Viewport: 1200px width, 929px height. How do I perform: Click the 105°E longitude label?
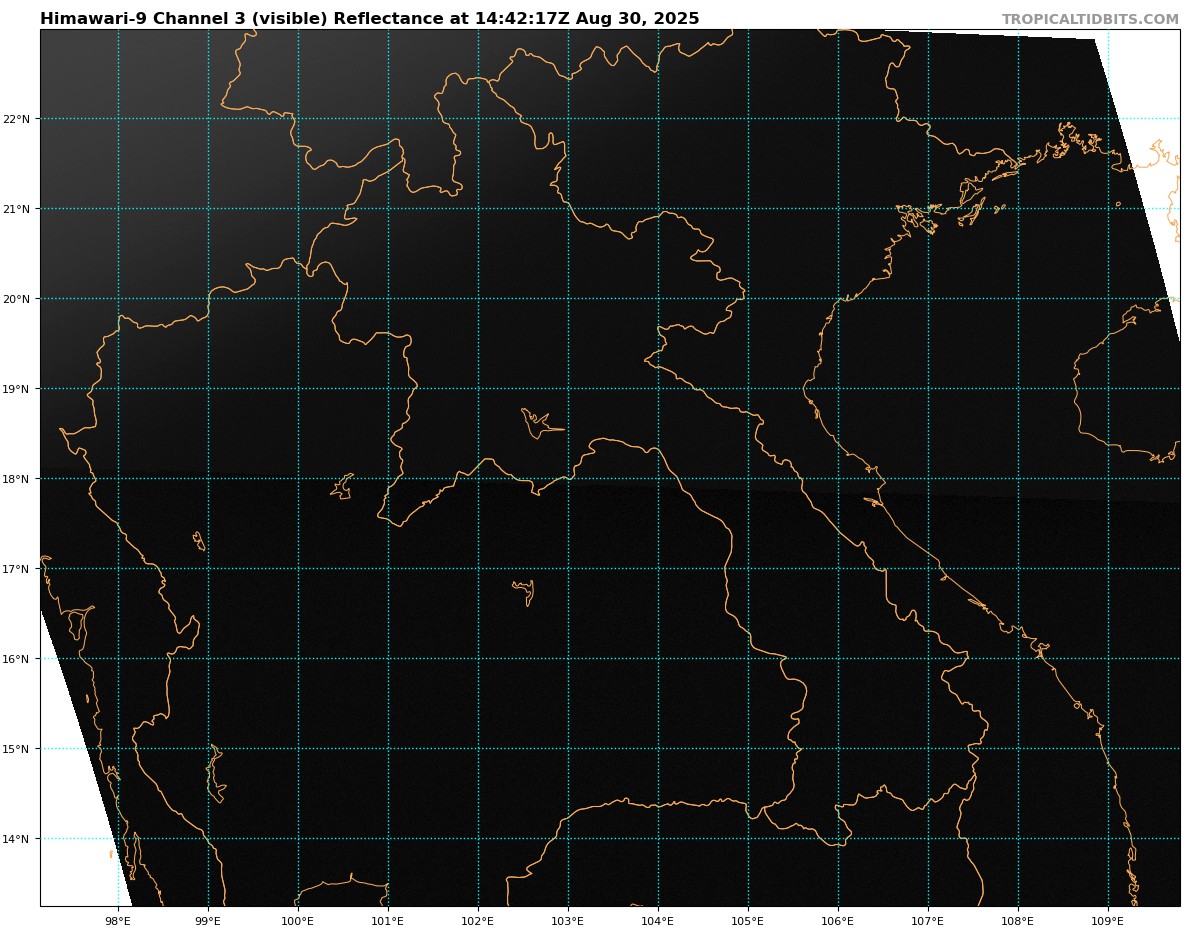[x=748, y=921]
